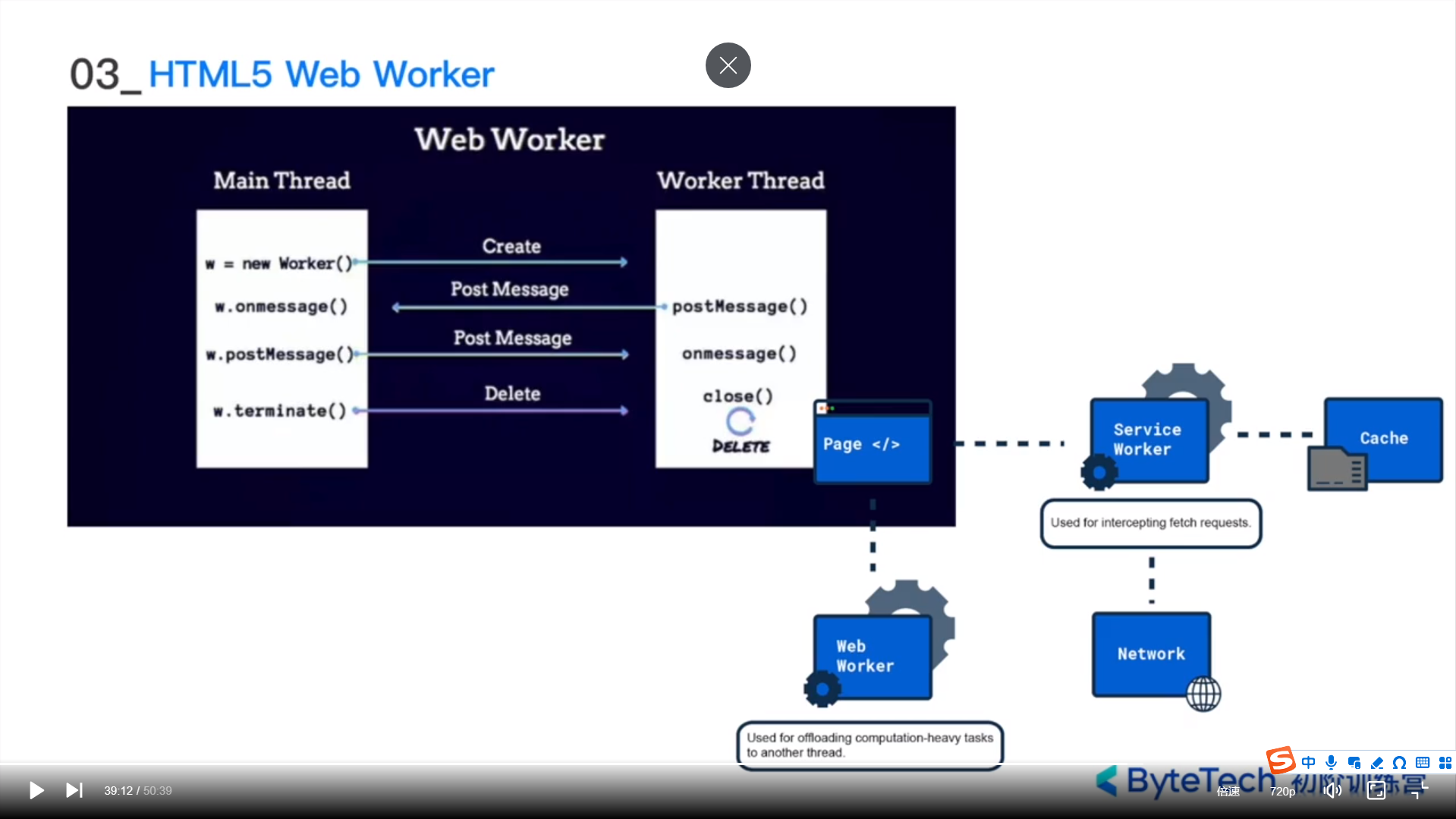Click the Sogou input method logo
1456x819 pixels.
tap(1281, 760)
